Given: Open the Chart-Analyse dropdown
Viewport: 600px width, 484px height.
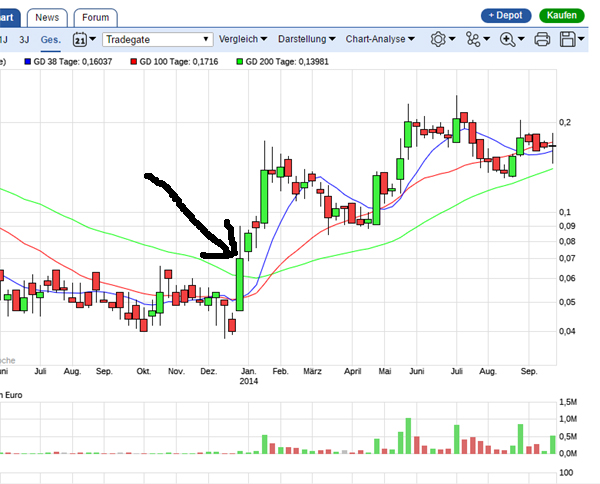Looking at the screenshot, I should [x=380, y=39].
